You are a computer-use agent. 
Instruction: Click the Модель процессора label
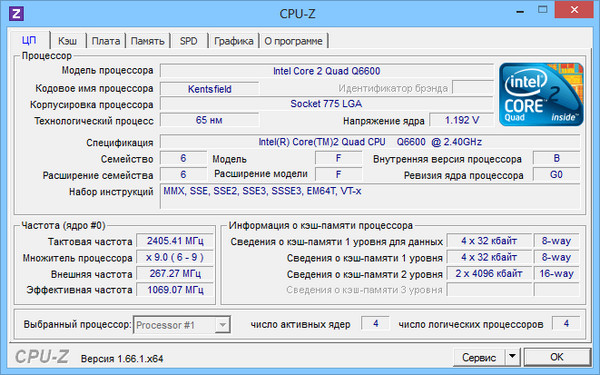pos(107,70)
